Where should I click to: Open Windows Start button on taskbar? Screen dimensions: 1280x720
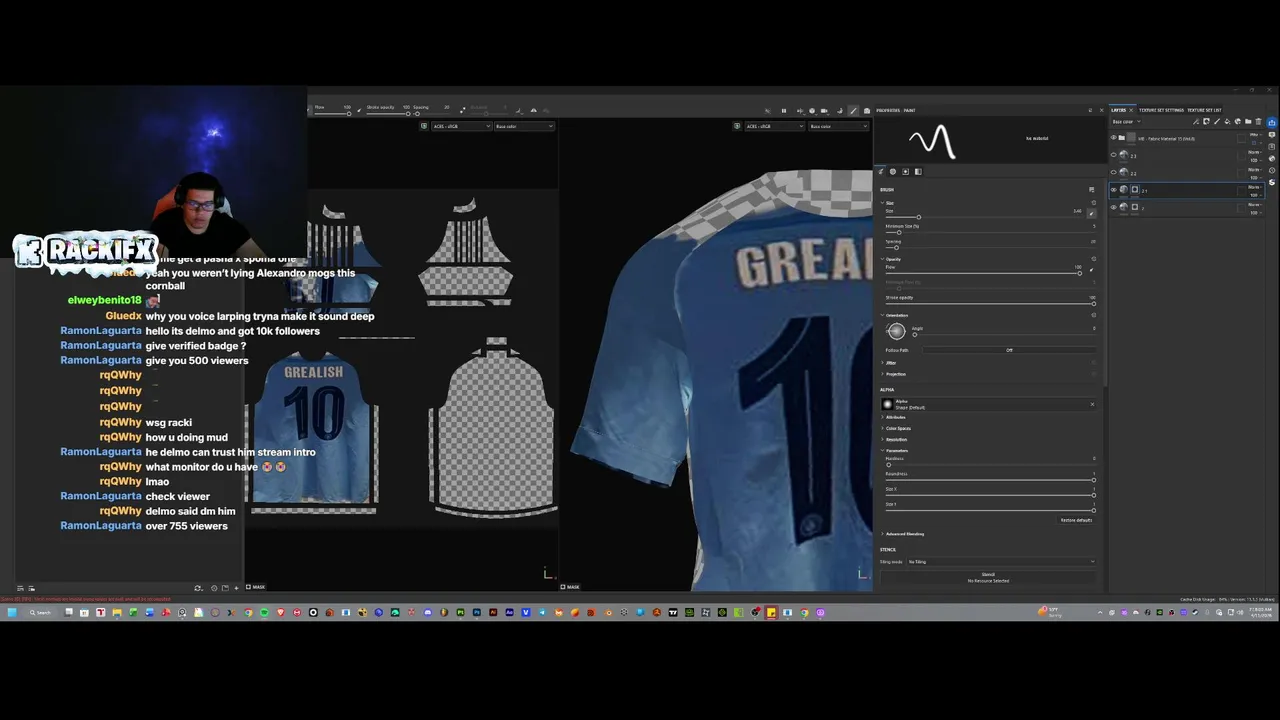(11, 612)
